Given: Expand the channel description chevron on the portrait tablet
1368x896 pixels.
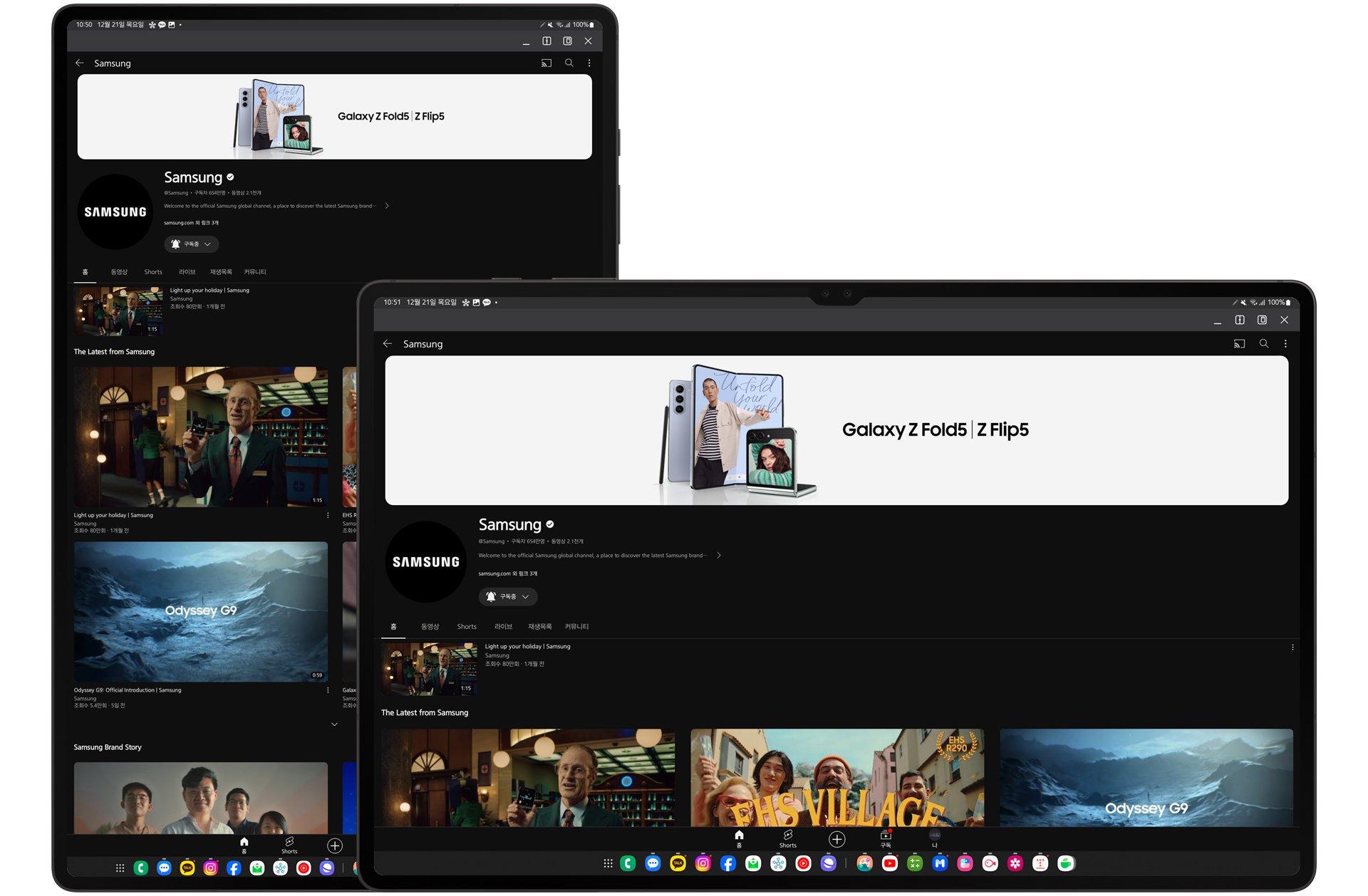Looking at the screenshot, I should pyautogui.click(x=387, y=206).
